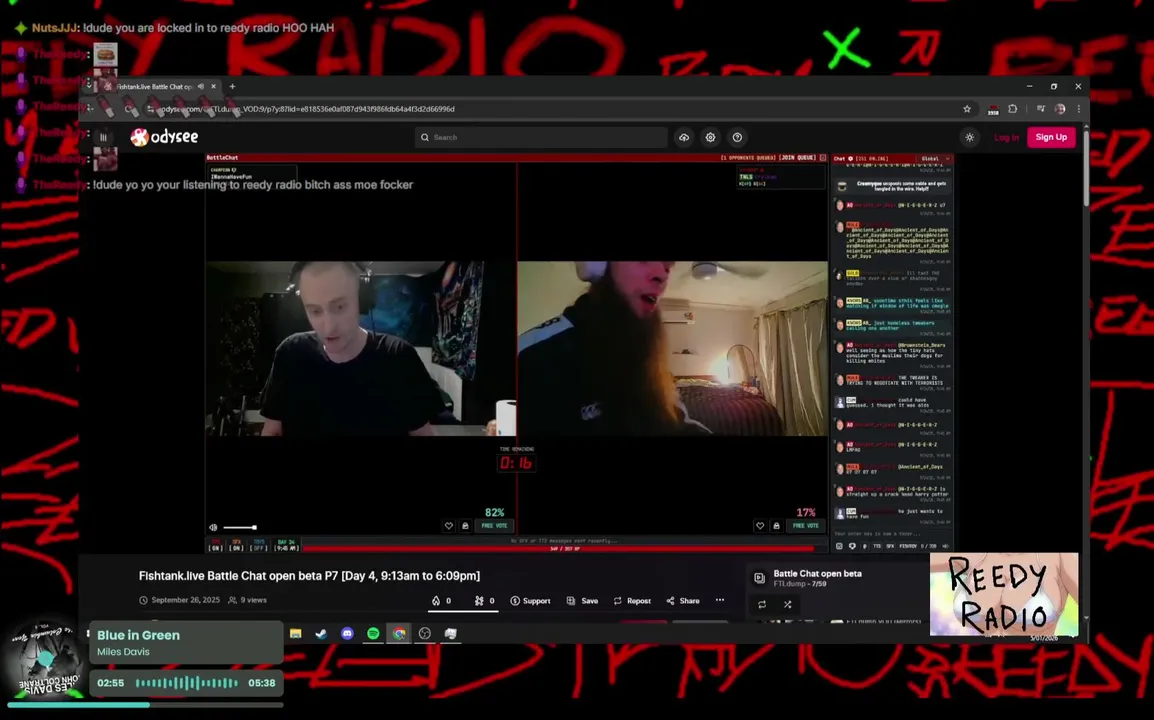Screen dimensions: 1154x720
Task: Click the left player's FREE VOTE button
Action: pos(494,526)
